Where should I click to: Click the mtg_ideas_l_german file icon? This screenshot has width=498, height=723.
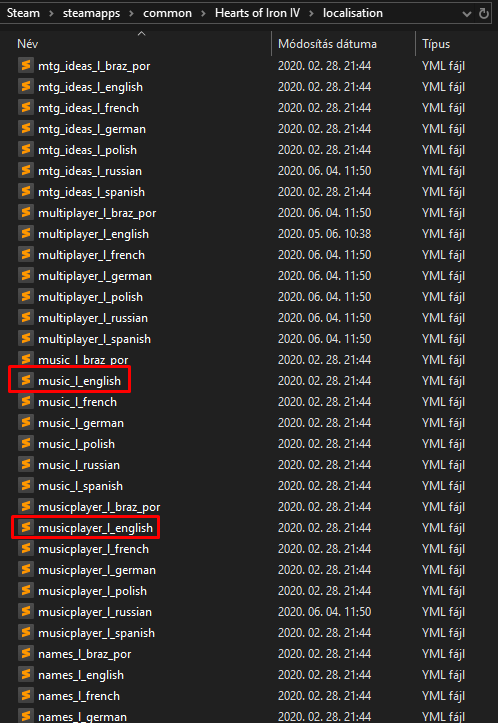click(x=26, y=129)
